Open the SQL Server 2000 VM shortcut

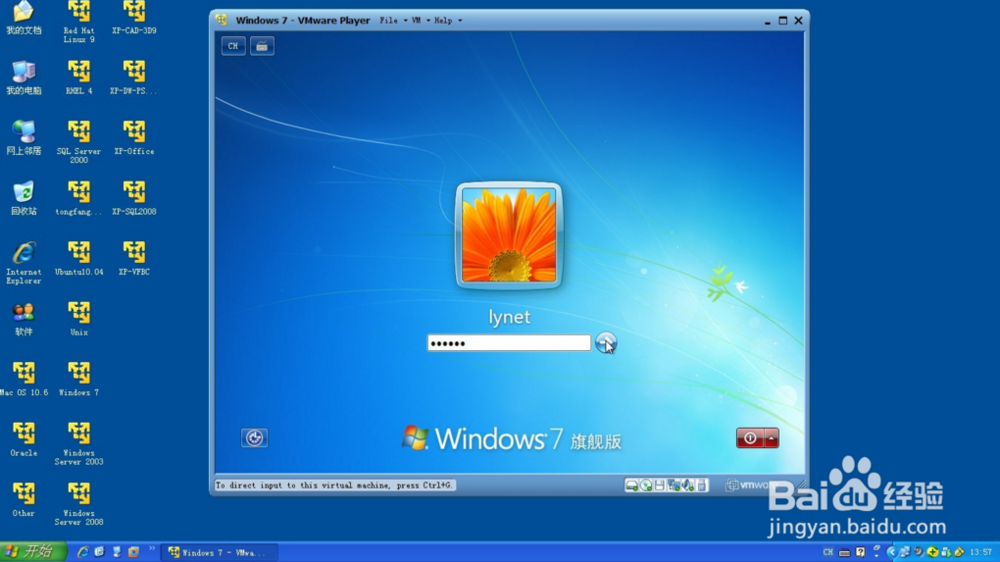click(79, 142)
